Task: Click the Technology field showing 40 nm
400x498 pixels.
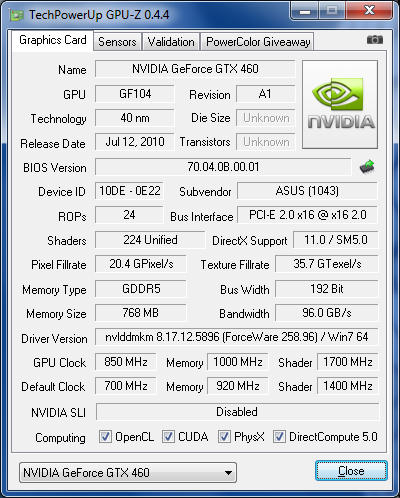Action: click(x=135, y=118)
